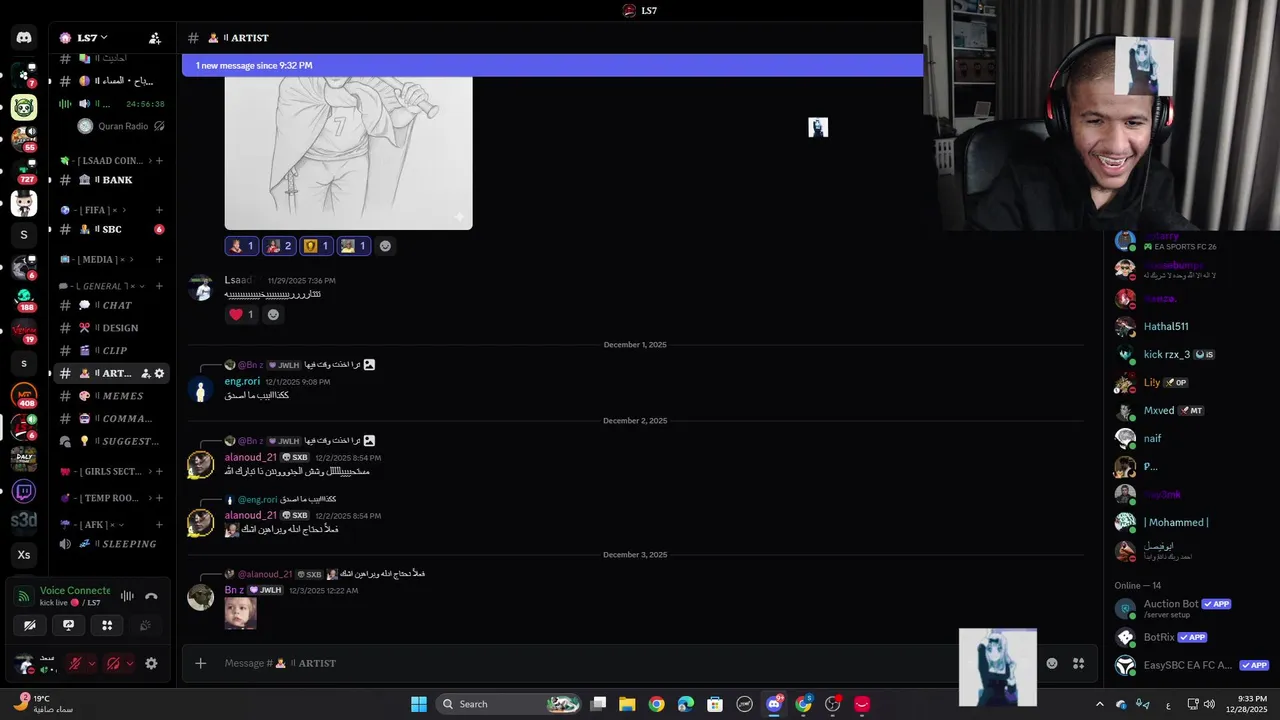Open Windows Start menu
This screenshot has height=720, width=1280.
click(x=419, y=704)
